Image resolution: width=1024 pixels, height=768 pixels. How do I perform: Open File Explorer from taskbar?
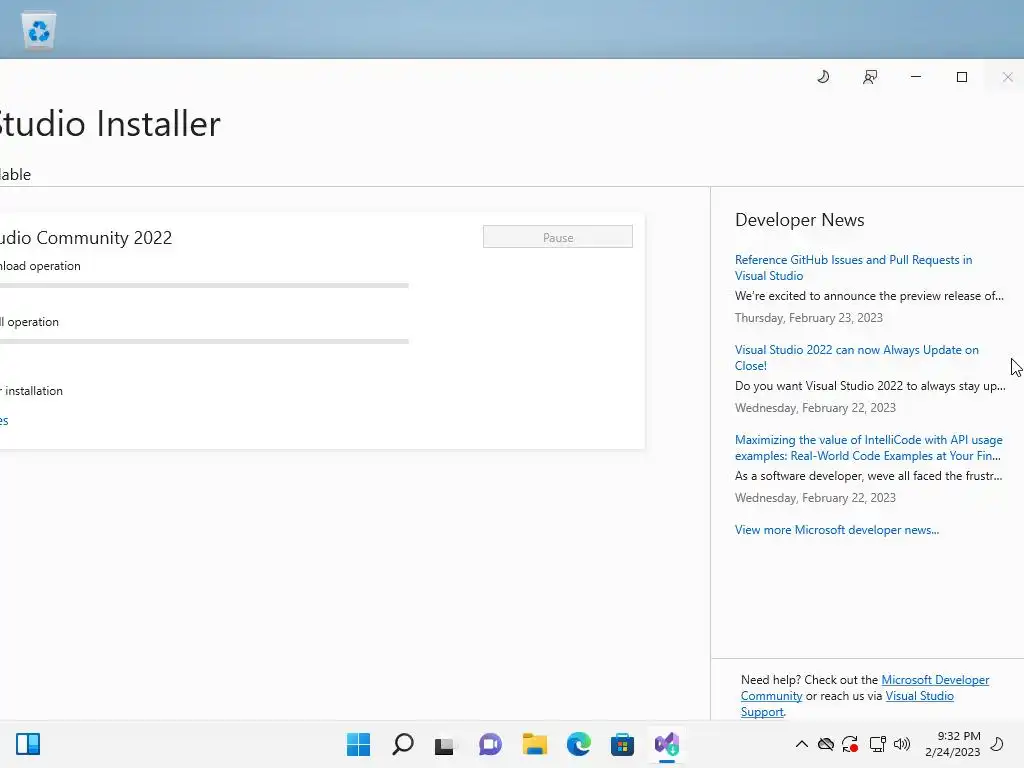(x=534, y=744)
